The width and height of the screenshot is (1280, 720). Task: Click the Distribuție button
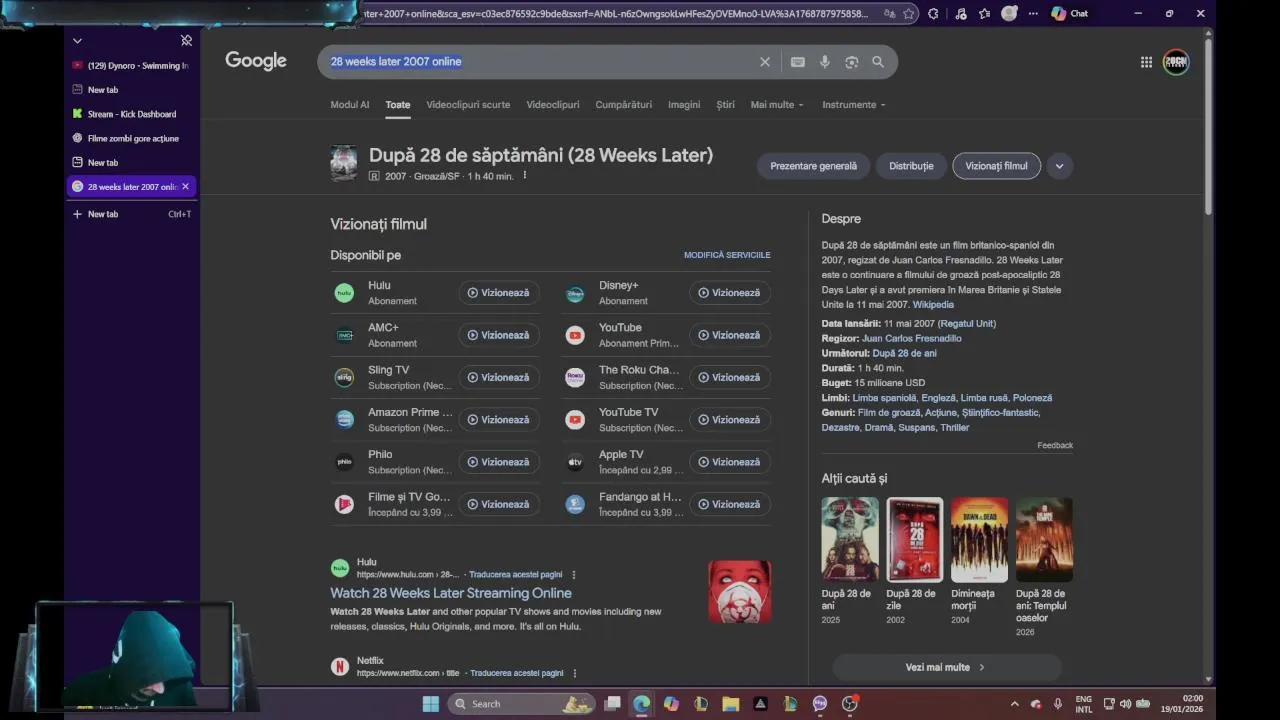coord(911,166)
